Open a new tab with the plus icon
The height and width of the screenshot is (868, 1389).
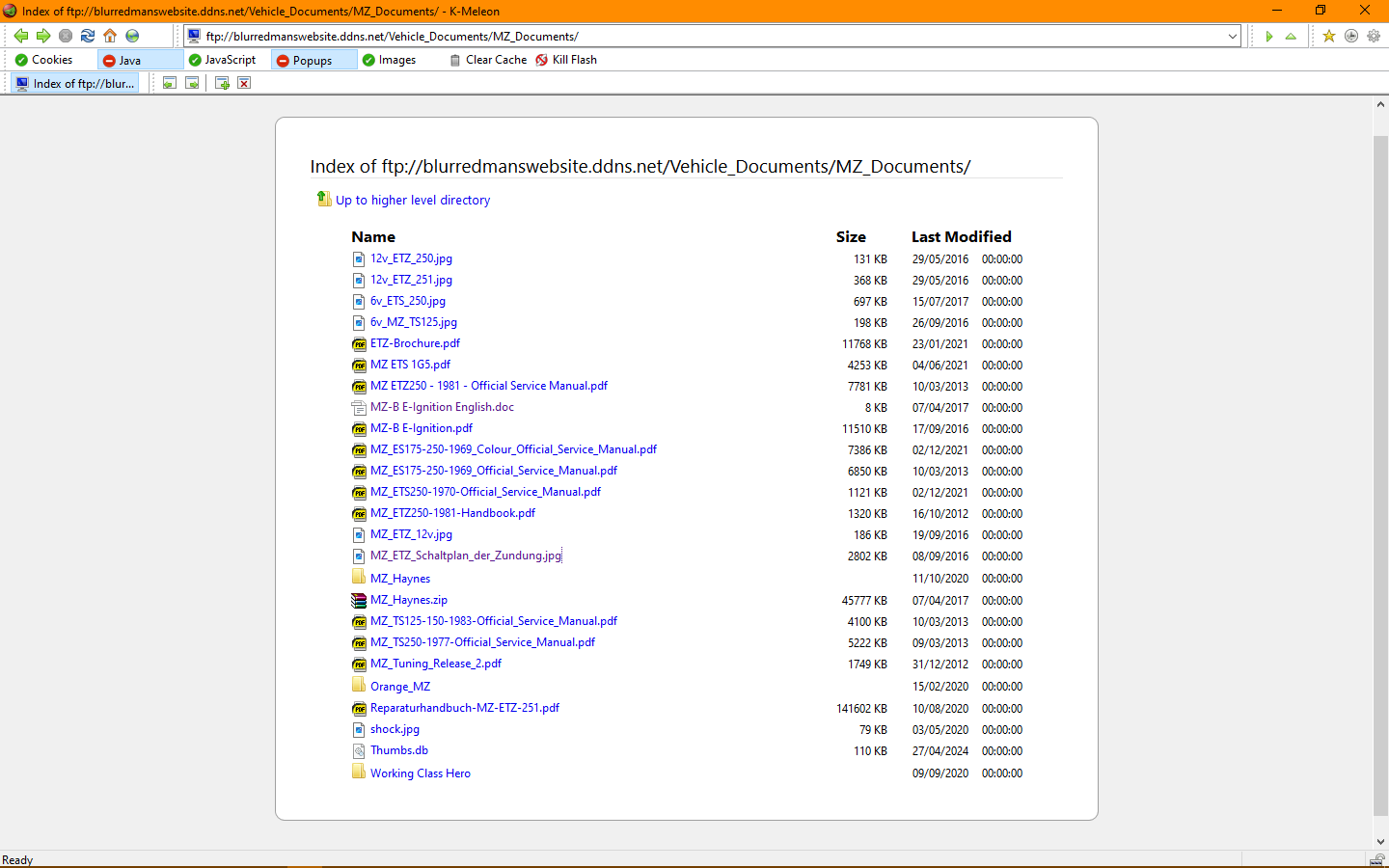[x=222, y=83]
